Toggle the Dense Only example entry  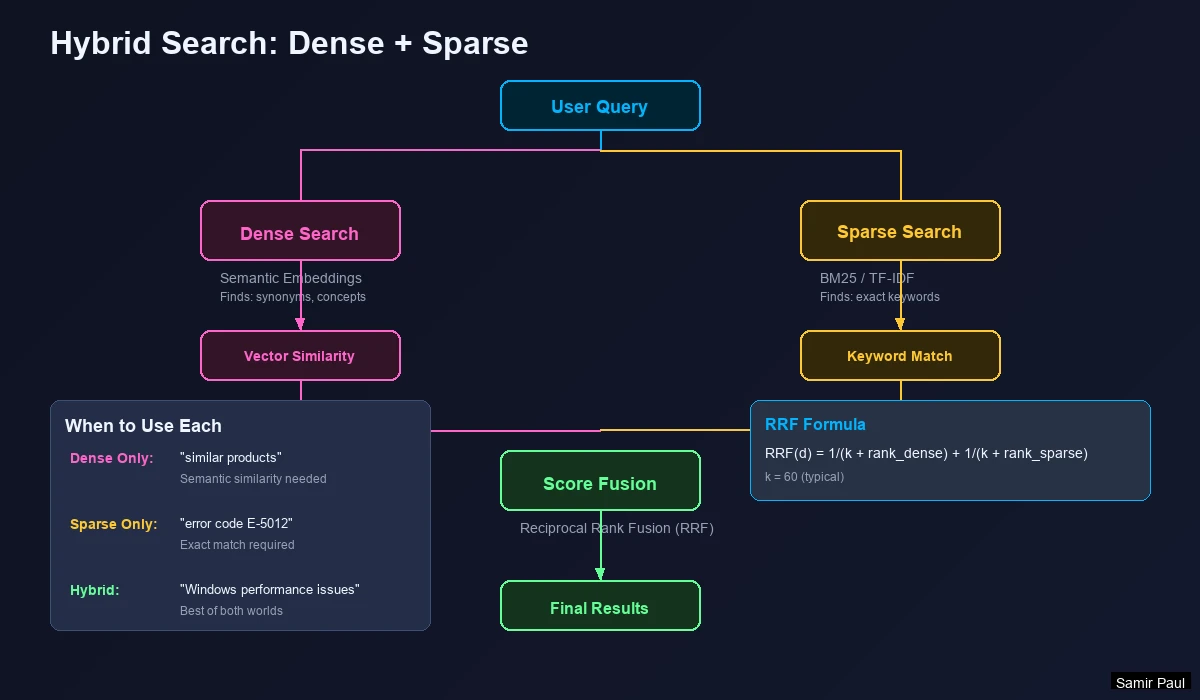pos(113,458)
